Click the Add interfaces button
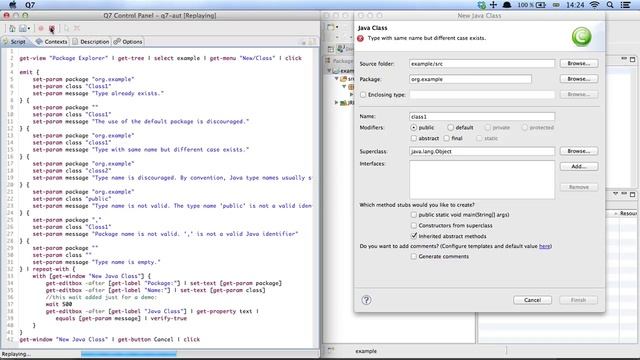Image resolution: width=640 pixels, height=360 pixels. (x=579, y=167)
